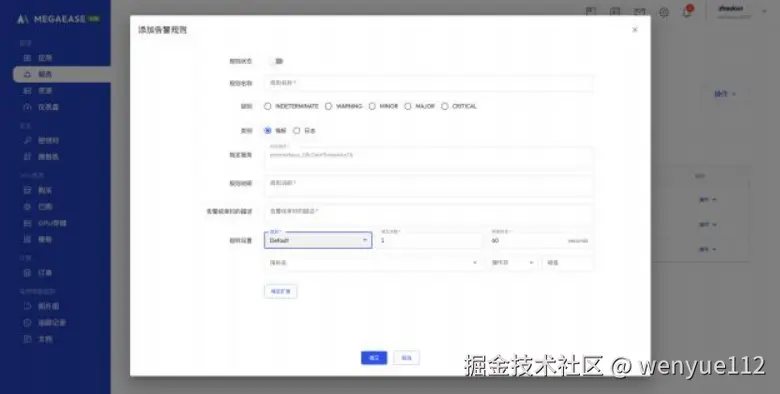The width and height of the screenshot is (780, 394).
Task: Click the label value input field
Action: coord(568,263)
